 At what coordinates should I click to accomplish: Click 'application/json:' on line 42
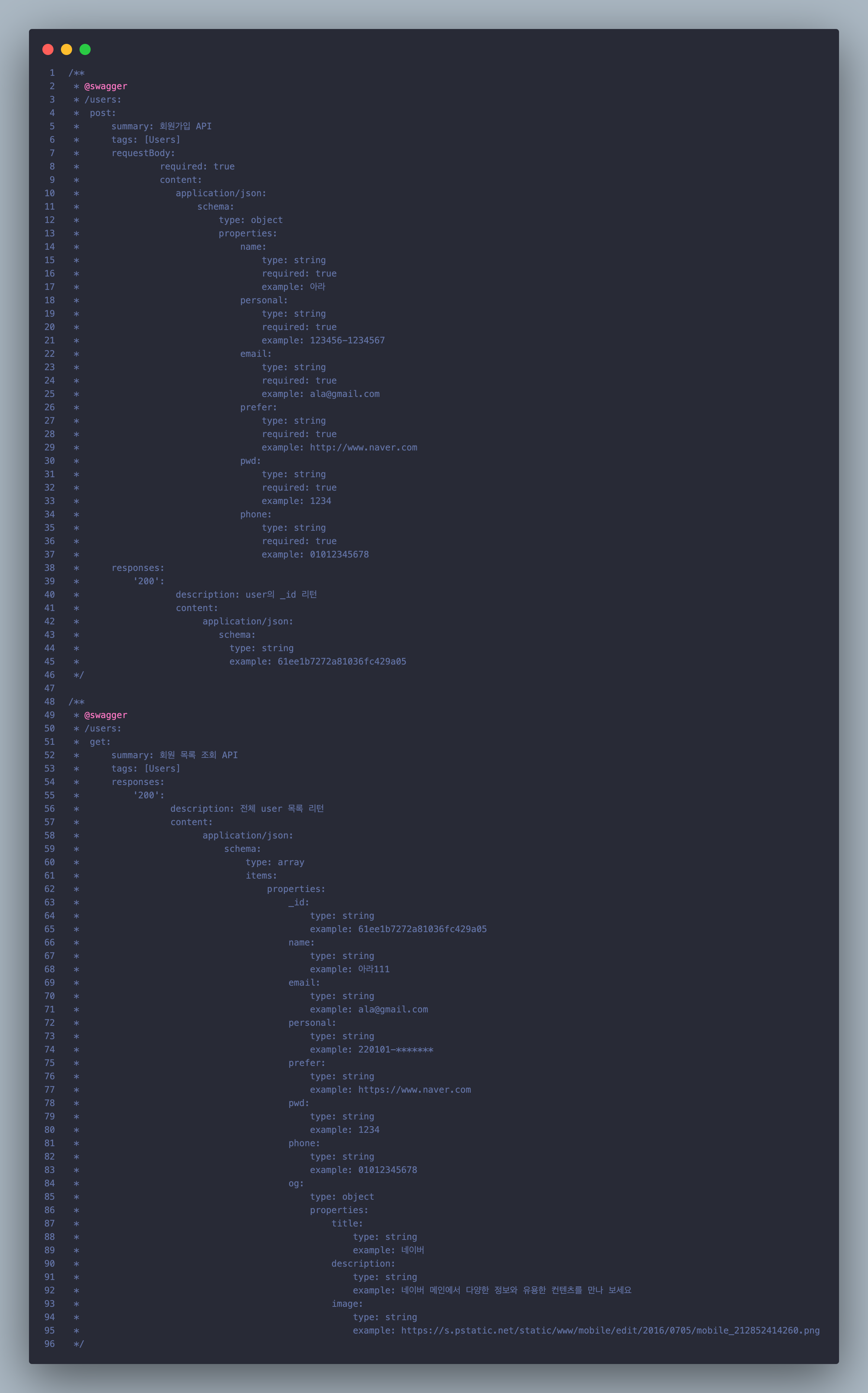[248, 621]
